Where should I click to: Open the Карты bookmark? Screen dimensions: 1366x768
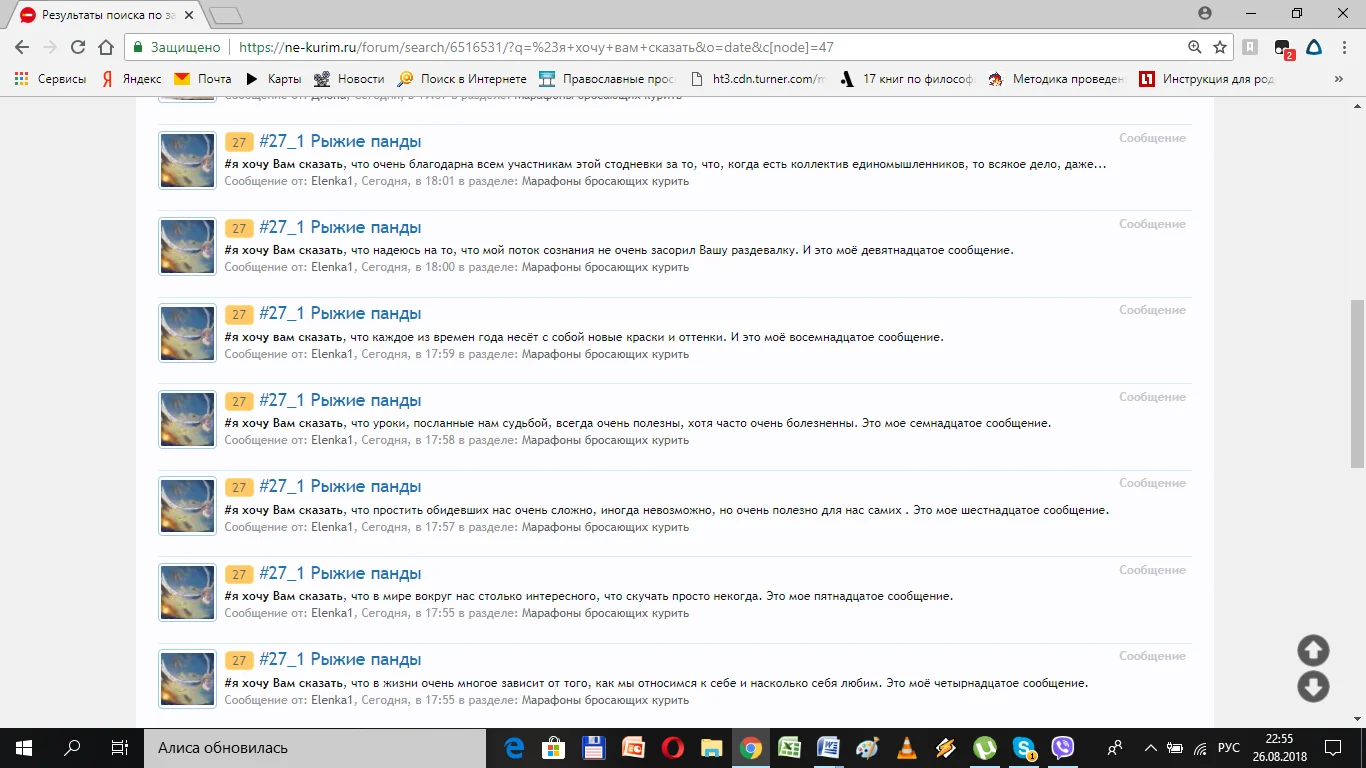[272, 78]
